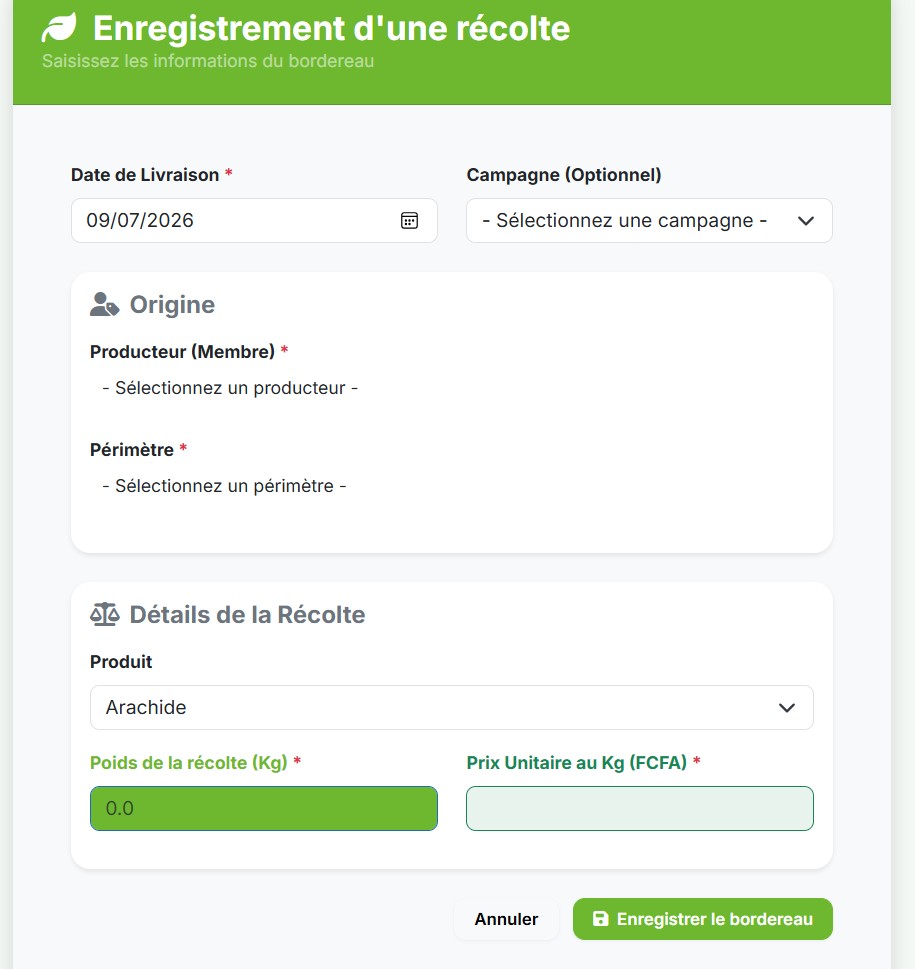
Task: Focus the Prix Unitaire au Kg field
Action: click(x=639, y=808)
